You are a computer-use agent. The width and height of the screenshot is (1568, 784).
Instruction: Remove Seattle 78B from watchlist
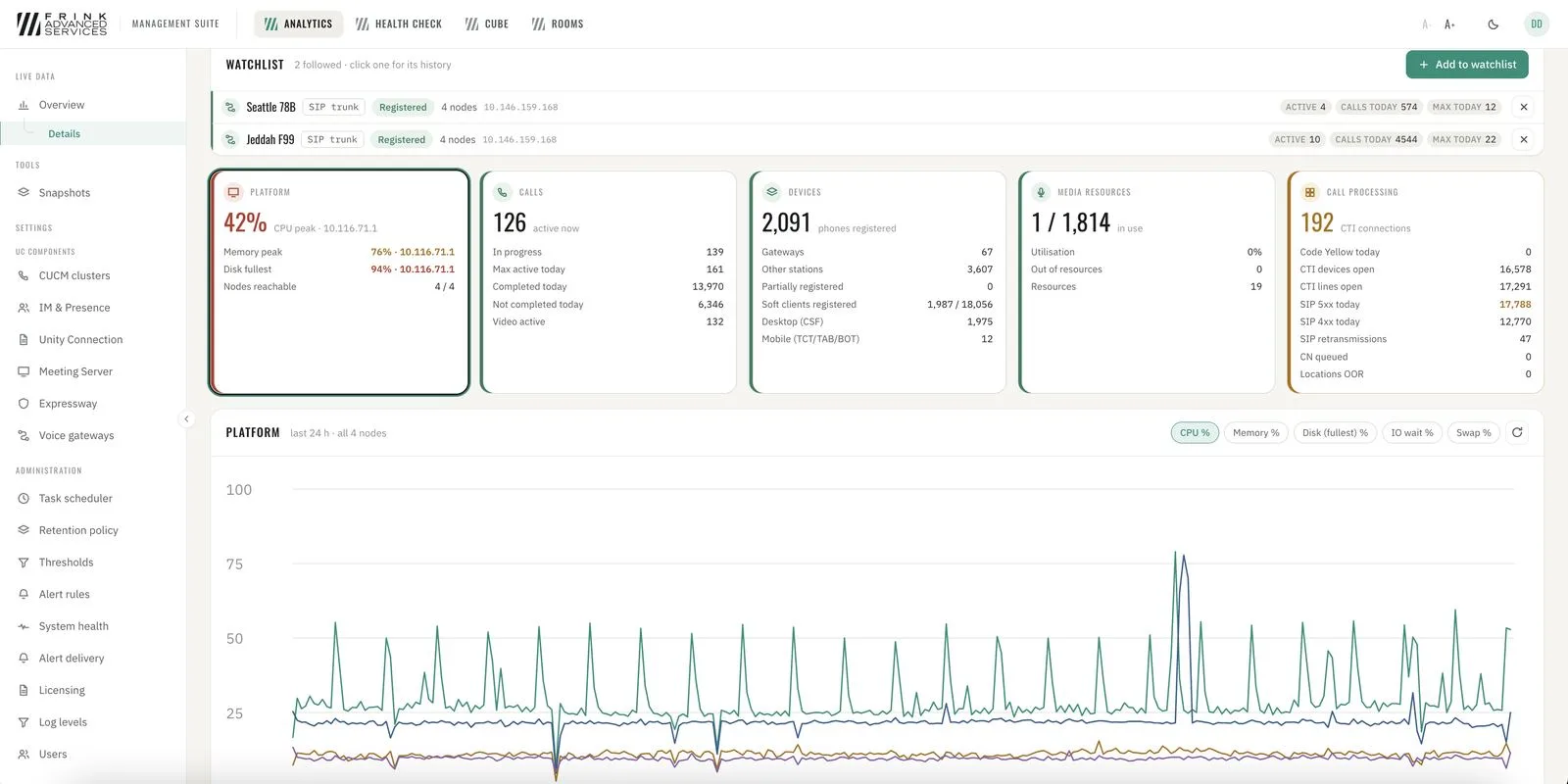point(1523,107)
